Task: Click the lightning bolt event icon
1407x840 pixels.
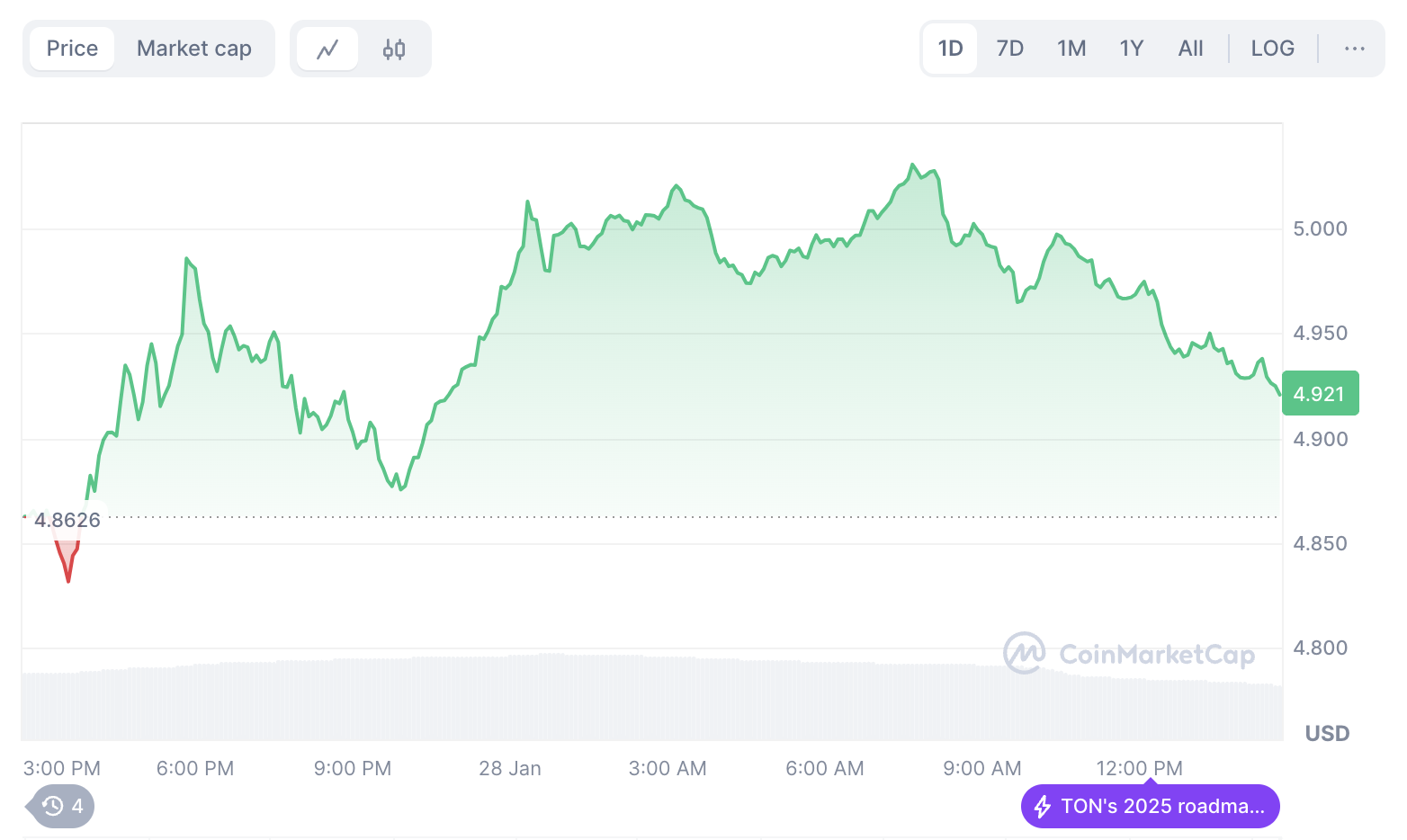Action: coord(1043,806)
